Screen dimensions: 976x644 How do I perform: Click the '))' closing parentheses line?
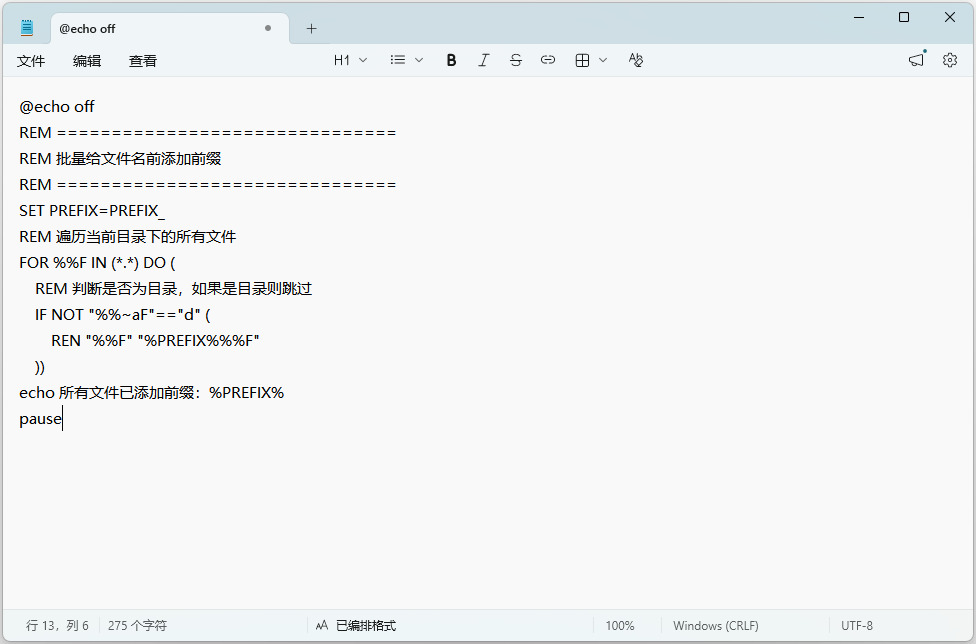[40, 367]
